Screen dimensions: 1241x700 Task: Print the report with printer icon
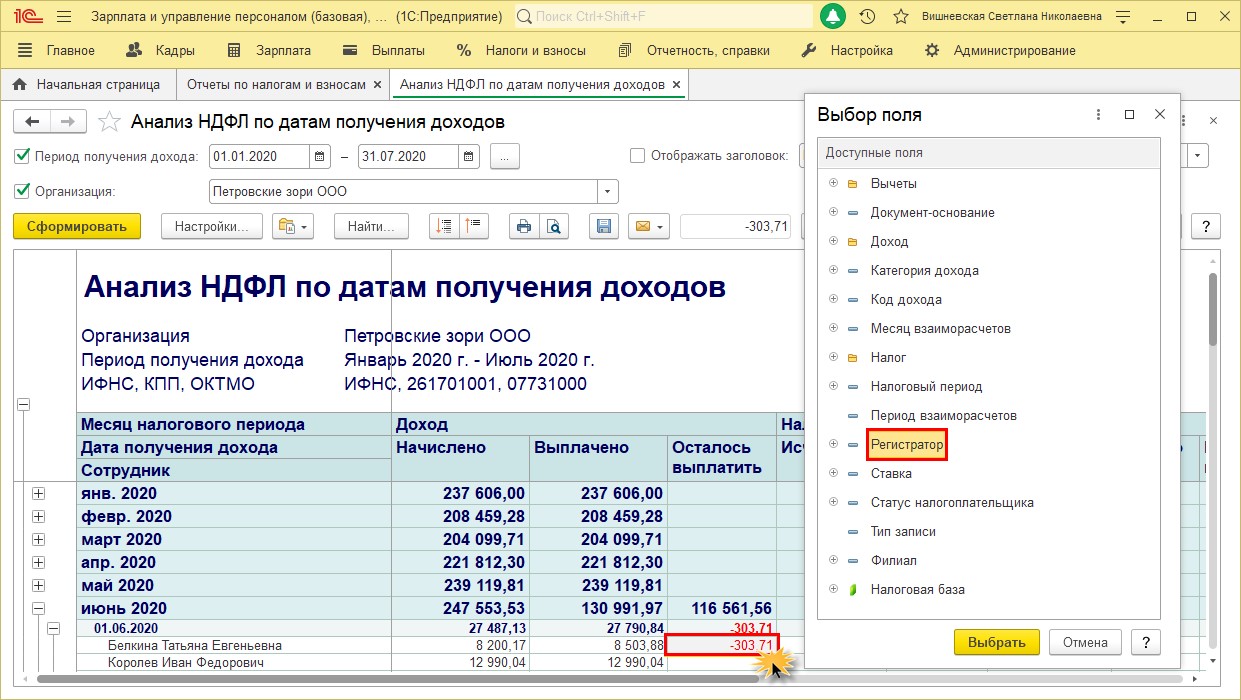524,227
